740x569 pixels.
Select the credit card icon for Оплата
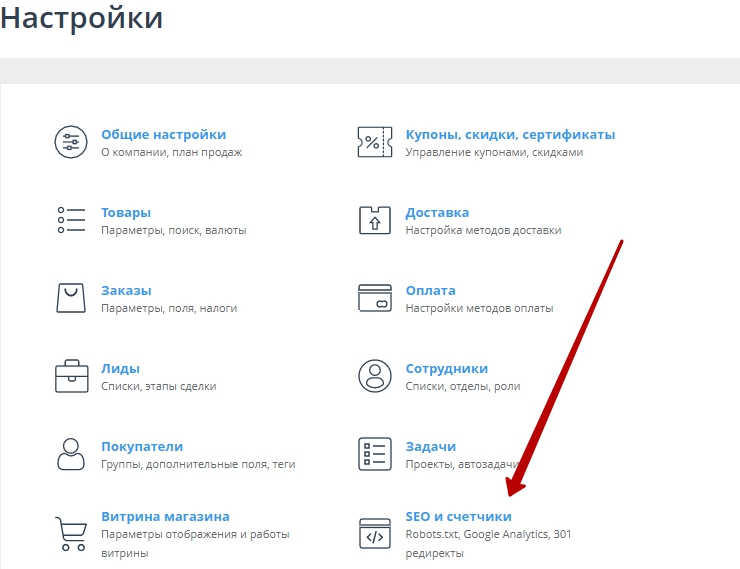375,298
